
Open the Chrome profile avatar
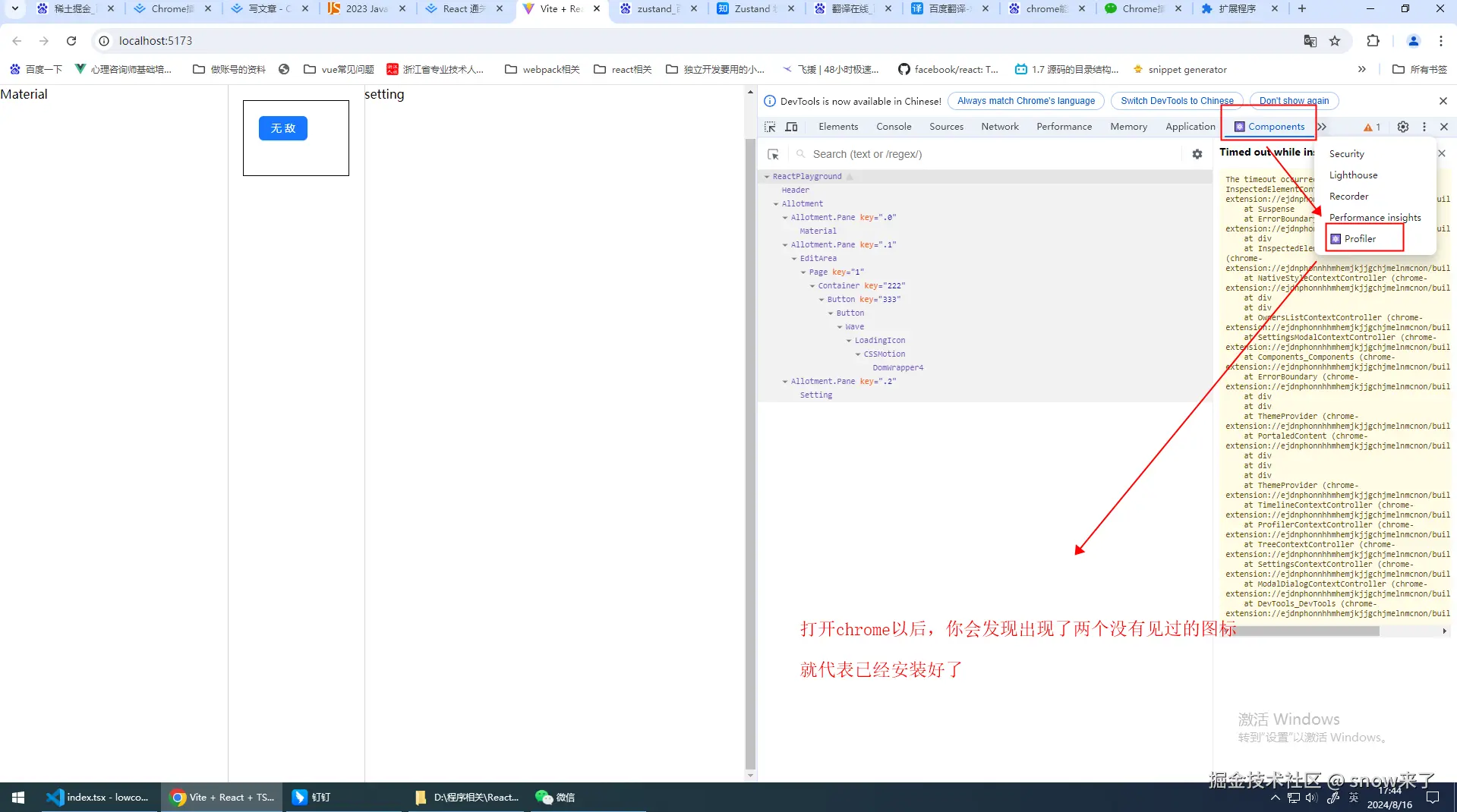pos(1414,41)
